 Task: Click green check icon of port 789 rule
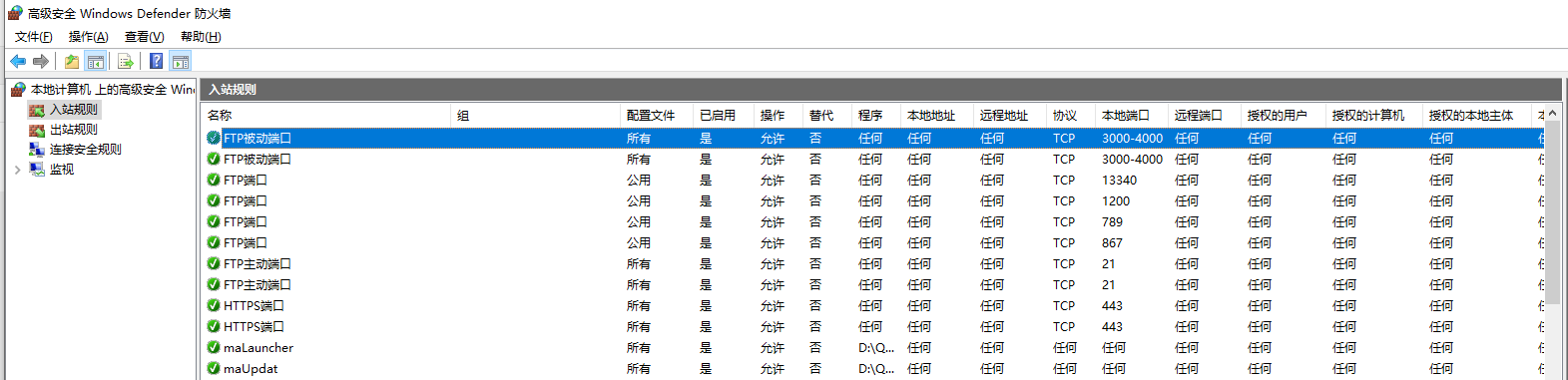(x=214, y=221)
